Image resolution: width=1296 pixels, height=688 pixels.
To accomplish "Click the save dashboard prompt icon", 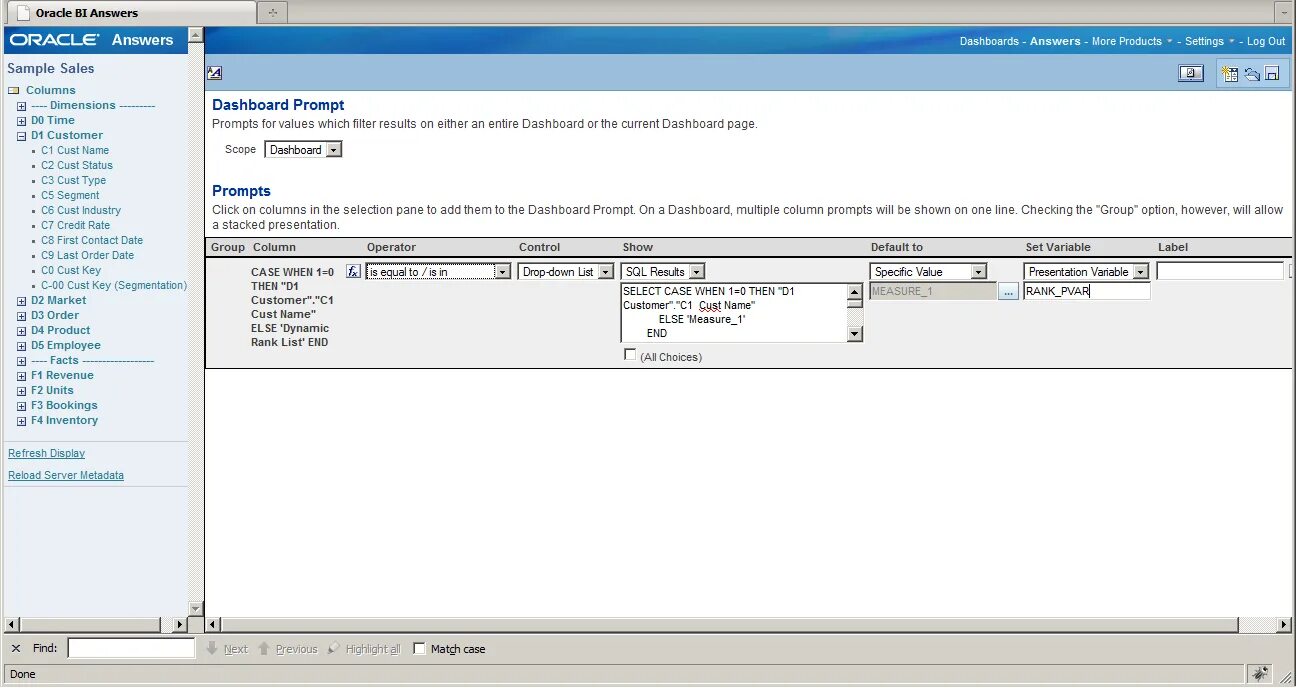I will coord(1272,73).
